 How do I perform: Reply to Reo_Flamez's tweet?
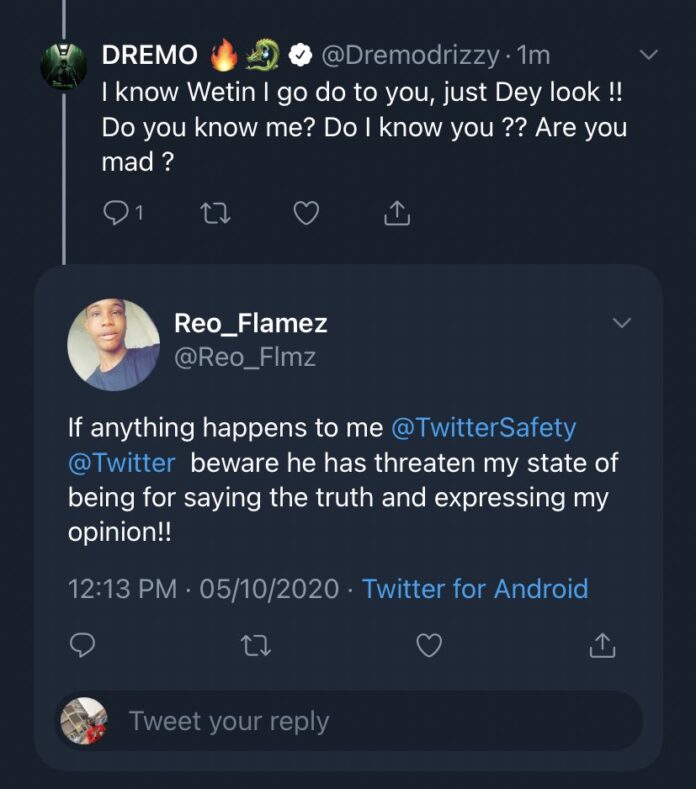pyautogui.click(x=84, y=646)
